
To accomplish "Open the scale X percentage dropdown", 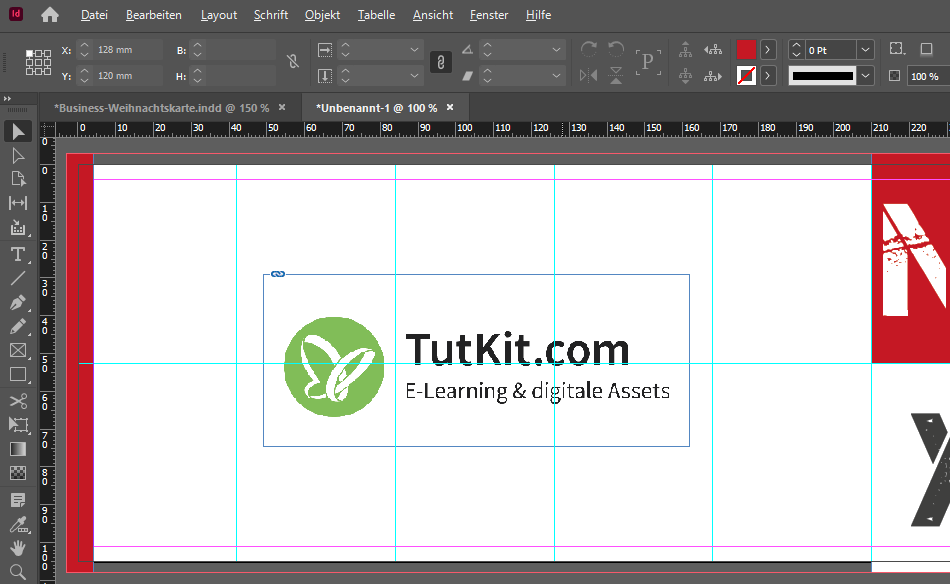I will (414, 50).
